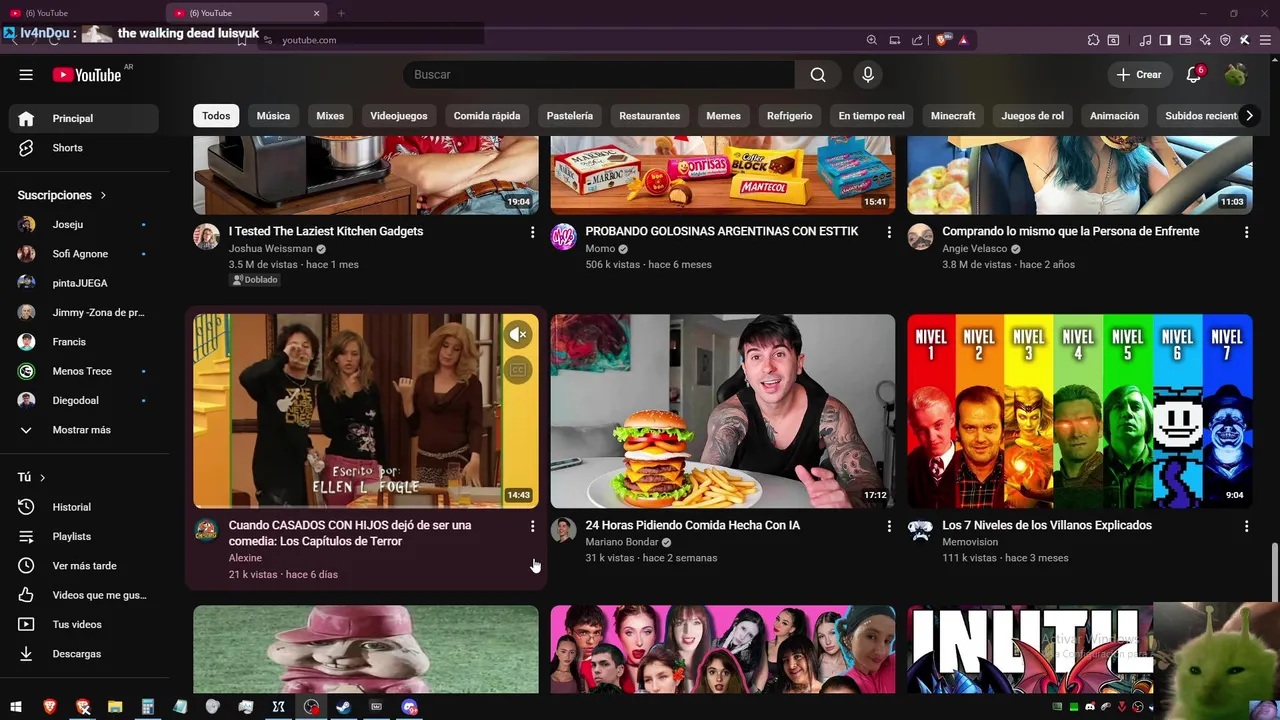The image size is (1280, 720).
Task: Click the search magnifier button
Action: (x=818, y=75)
